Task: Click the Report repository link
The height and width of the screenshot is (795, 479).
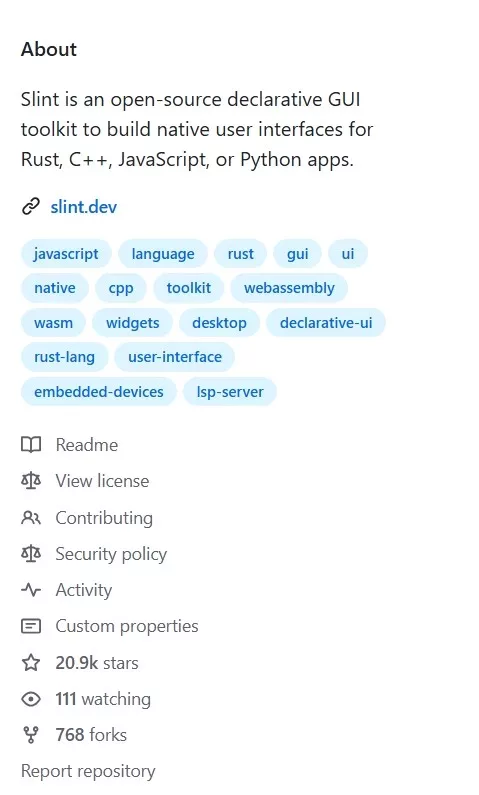Action: [88, 771]
